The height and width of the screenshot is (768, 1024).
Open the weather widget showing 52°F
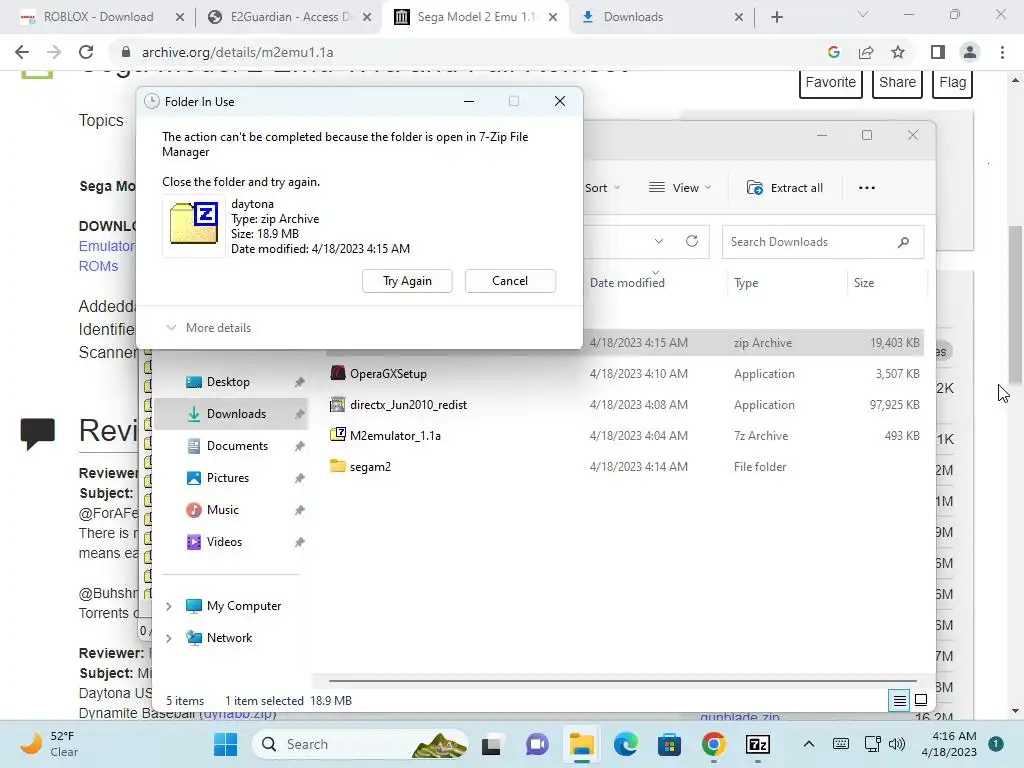(x=50, y=744)
